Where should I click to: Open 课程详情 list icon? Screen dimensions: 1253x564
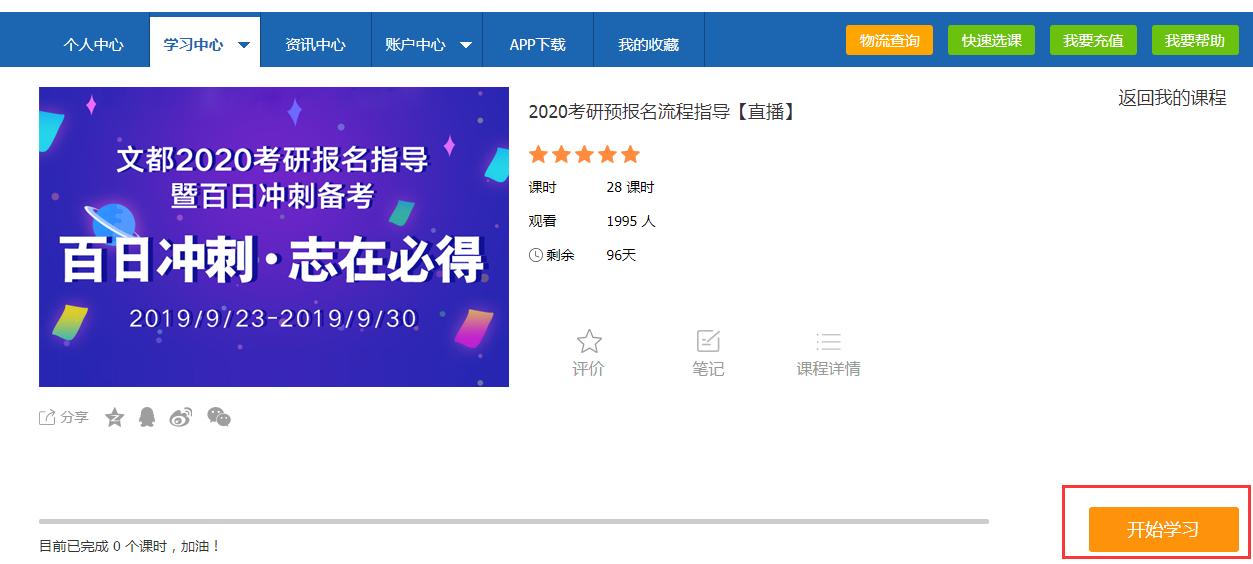(828, 342)
